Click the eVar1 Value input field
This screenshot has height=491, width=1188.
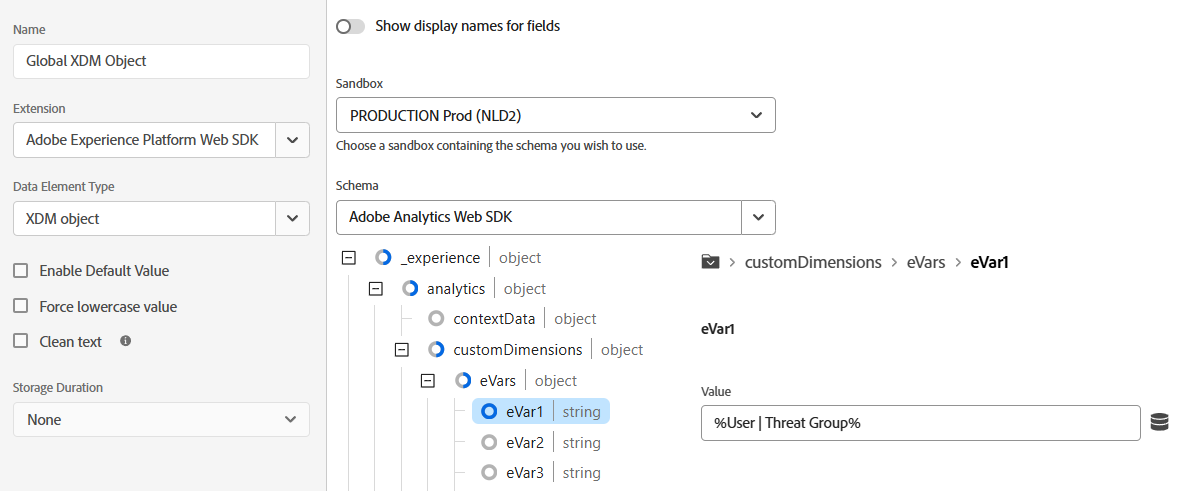(x=921, y=423)
